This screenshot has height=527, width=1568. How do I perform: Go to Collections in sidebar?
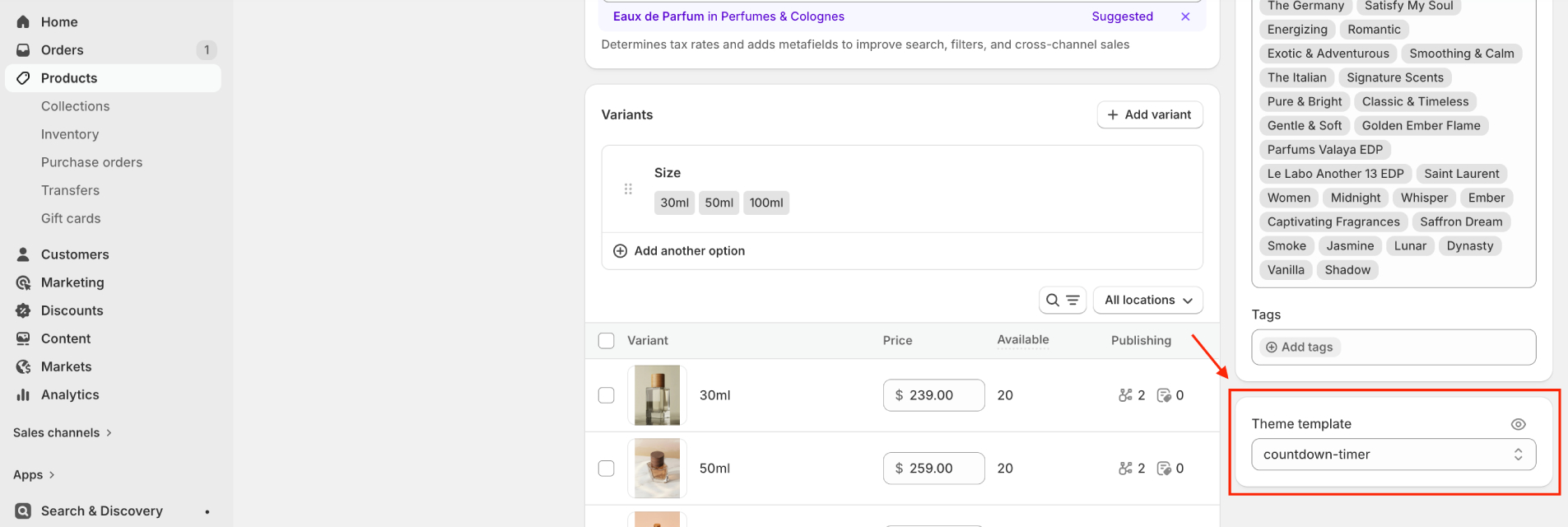click(x=76, y=106)
